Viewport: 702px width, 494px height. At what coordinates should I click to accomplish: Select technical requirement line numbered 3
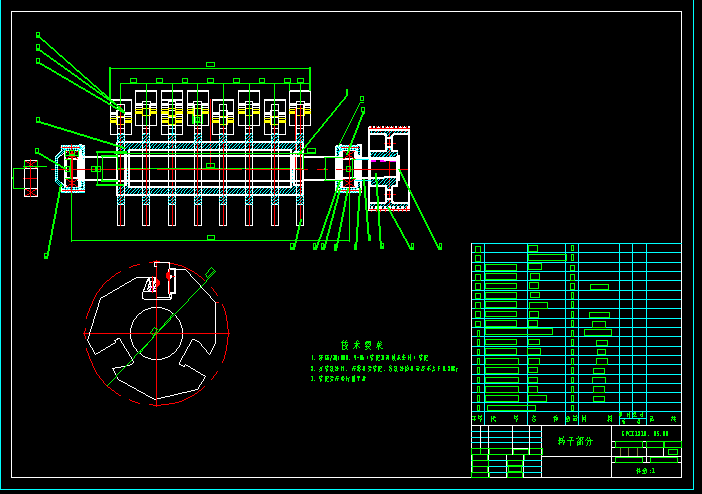pos(338,378)
